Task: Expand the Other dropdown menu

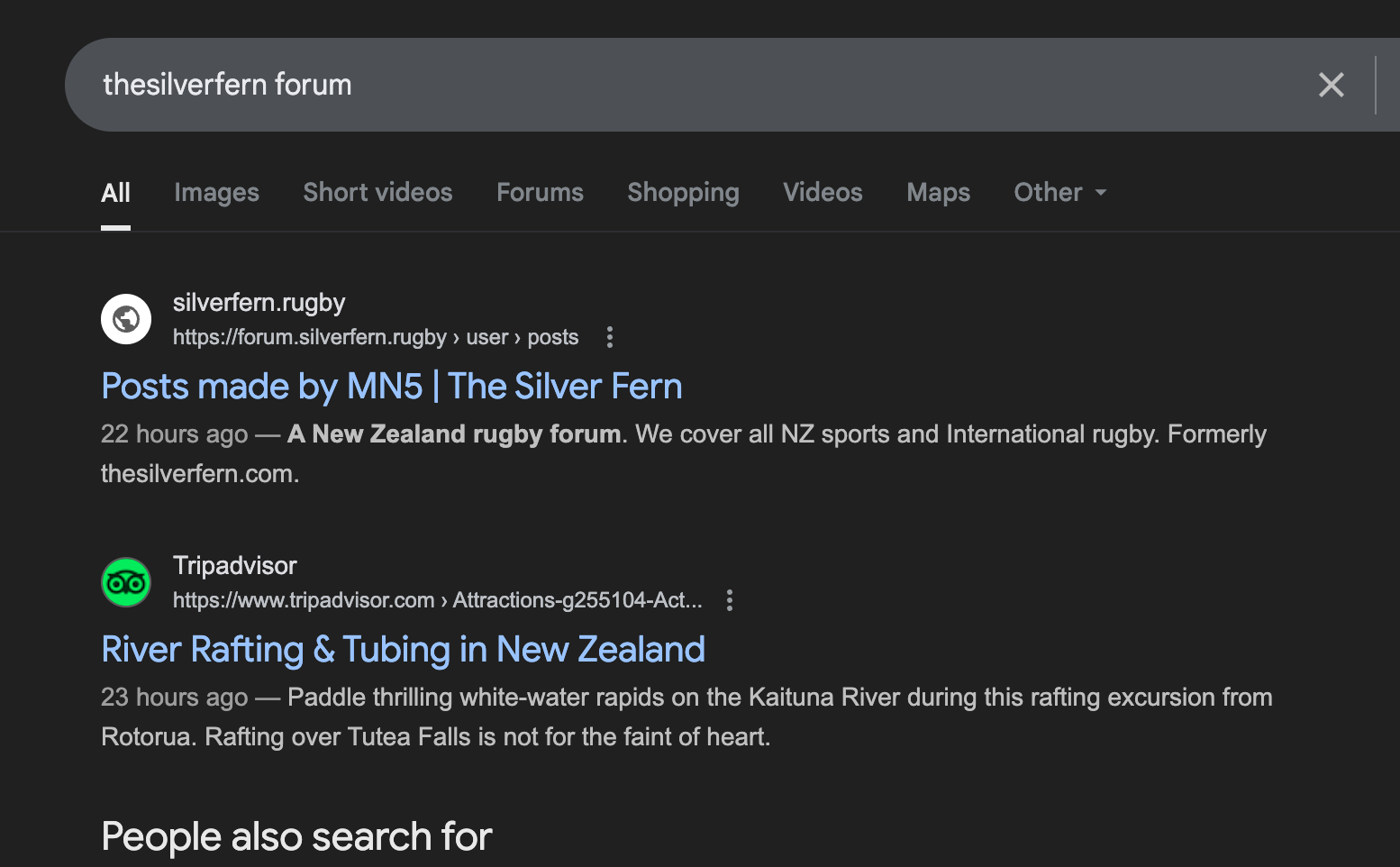Action: [1060, 192]
